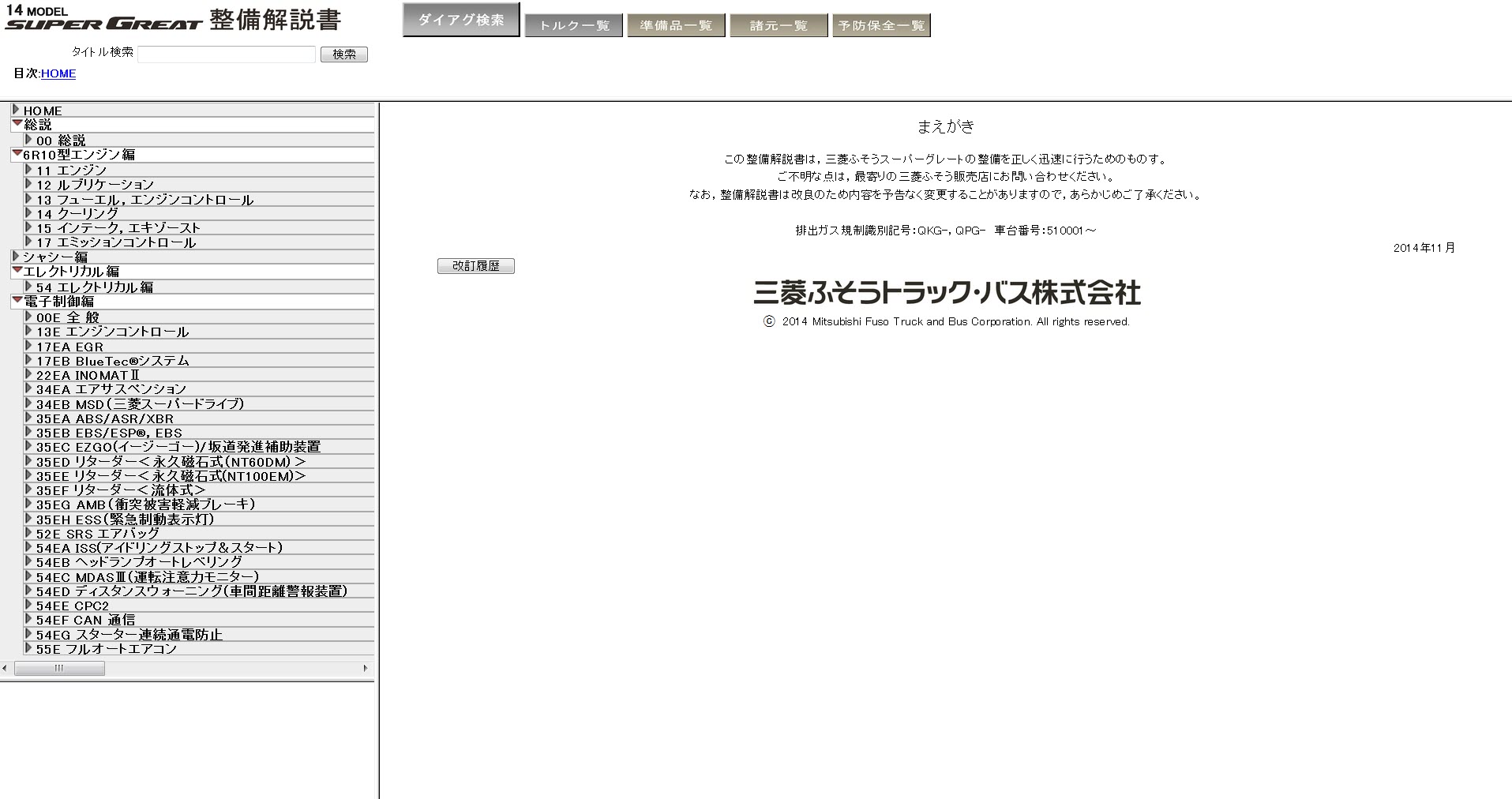
Task: Open the 予防保全一覧 tab
Action: pos(881,25)
